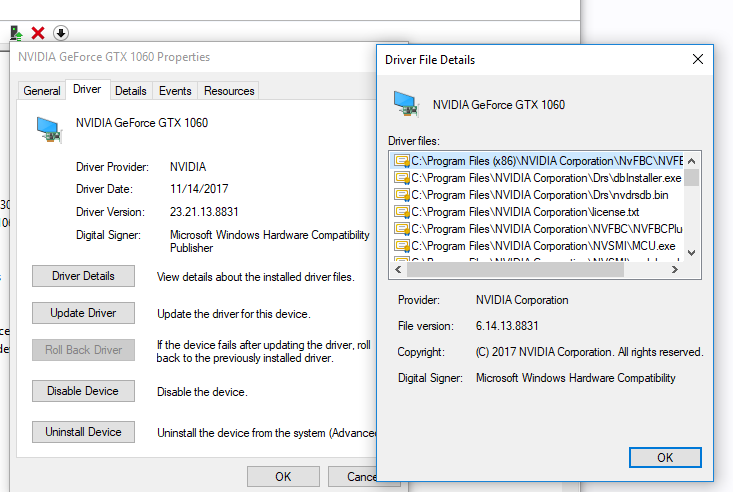Image resolution: width=733 pixels, height=492 pixels.
Task: Click the file version value 6.14.13.8831
Action: tap(507, 326)
